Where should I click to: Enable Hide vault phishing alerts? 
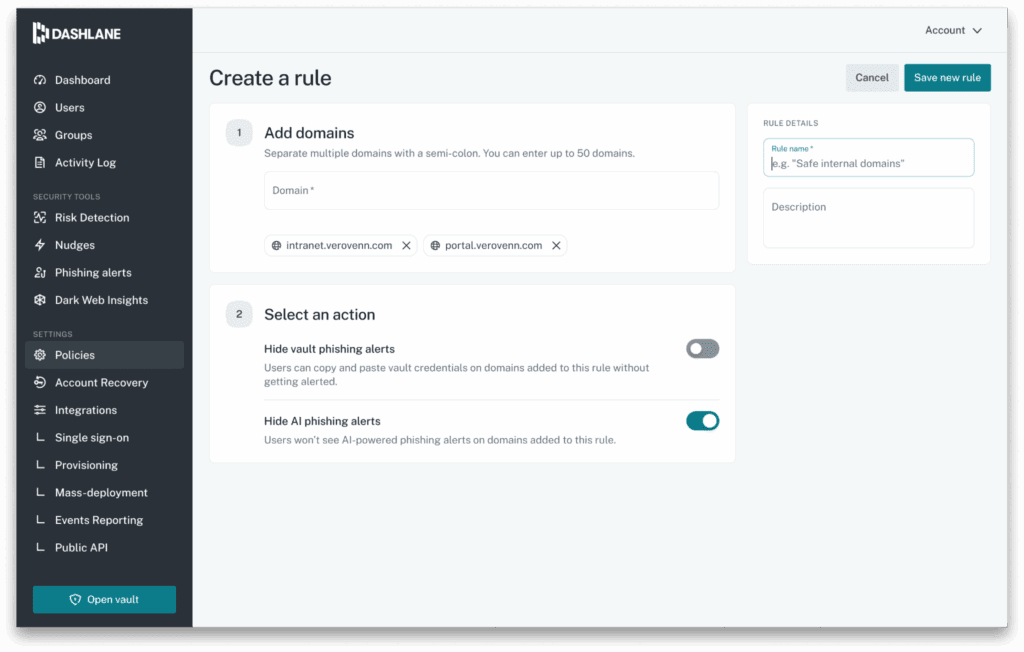tap(703, 348)
